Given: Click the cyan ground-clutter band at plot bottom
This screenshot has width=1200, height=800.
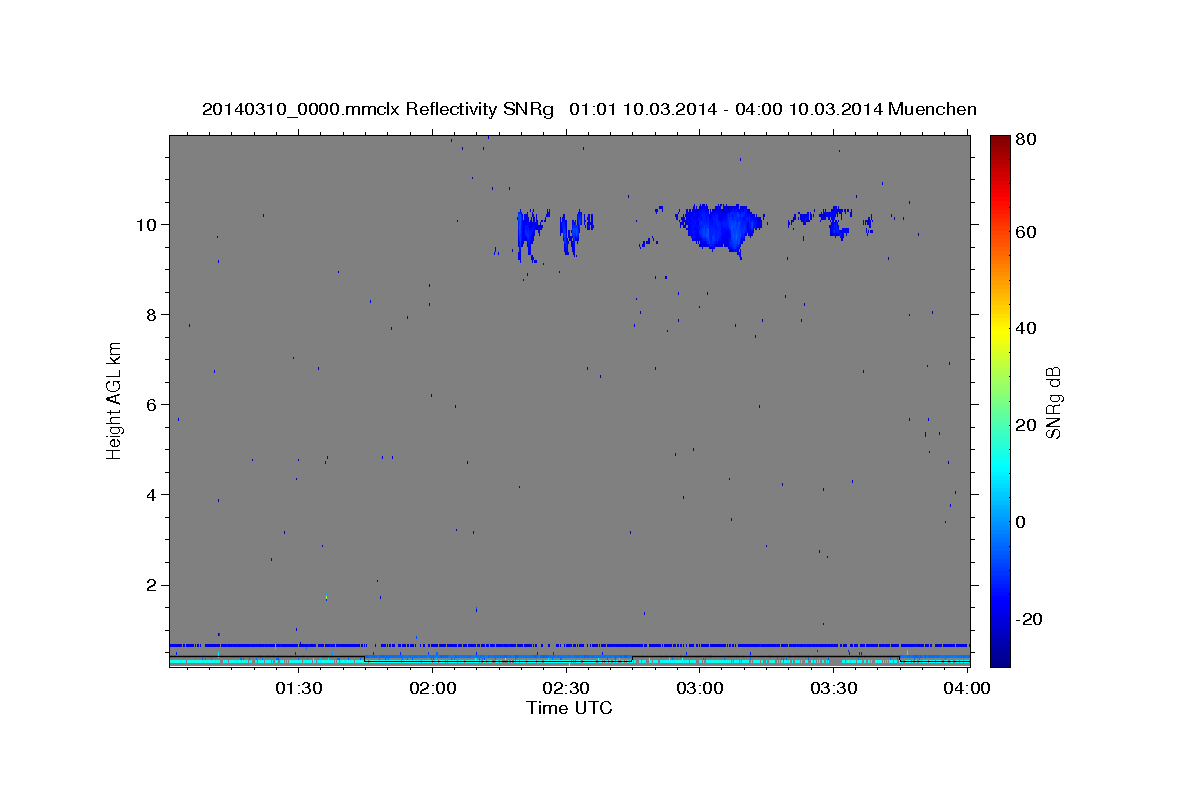Looking at the screenshot, I should click(569, 661).
